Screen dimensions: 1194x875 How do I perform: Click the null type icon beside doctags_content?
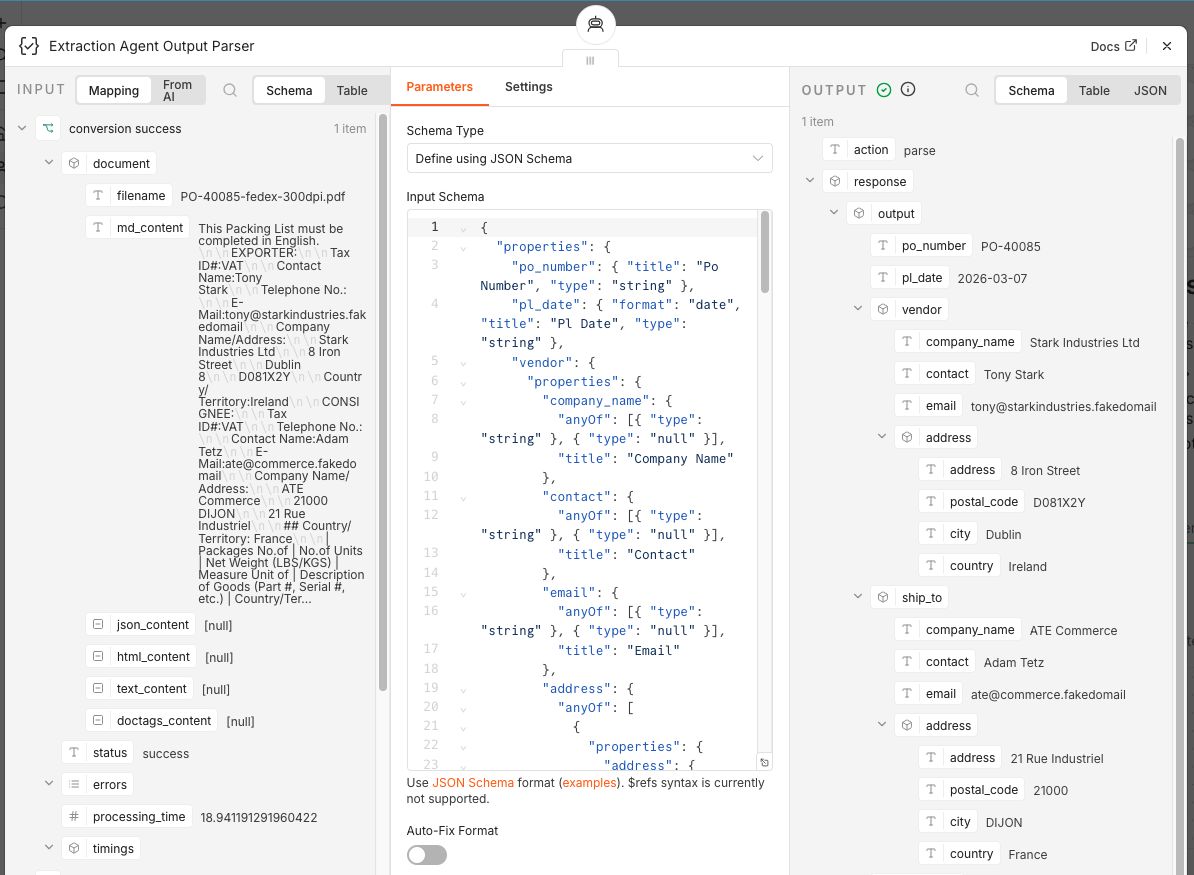(x=97, y=720)
